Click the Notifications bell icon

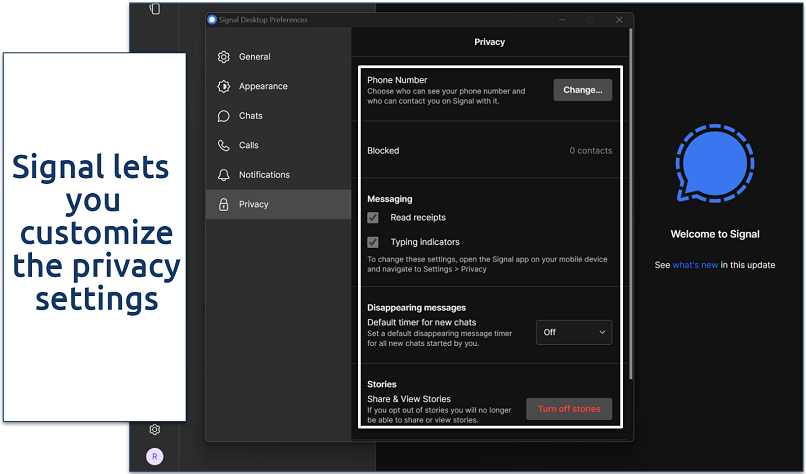[223, 175]
